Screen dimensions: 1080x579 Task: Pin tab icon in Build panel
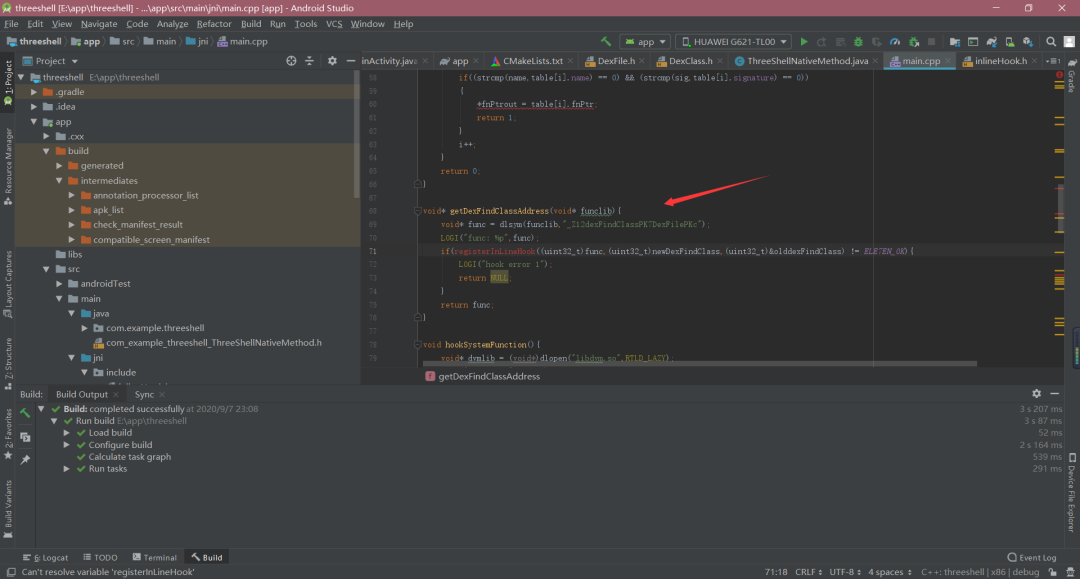point(25,459)
